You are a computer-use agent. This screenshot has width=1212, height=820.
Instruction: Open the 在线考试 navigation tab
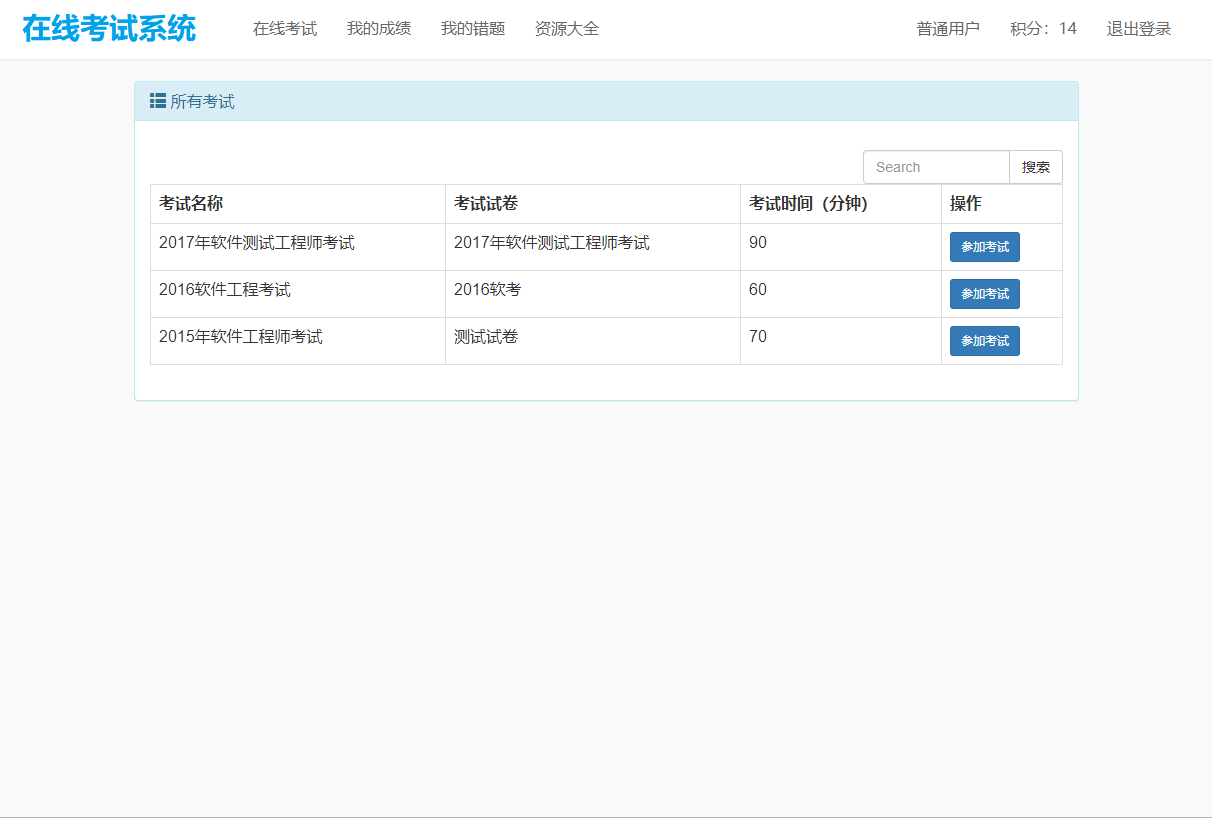(x=285, y=29)
